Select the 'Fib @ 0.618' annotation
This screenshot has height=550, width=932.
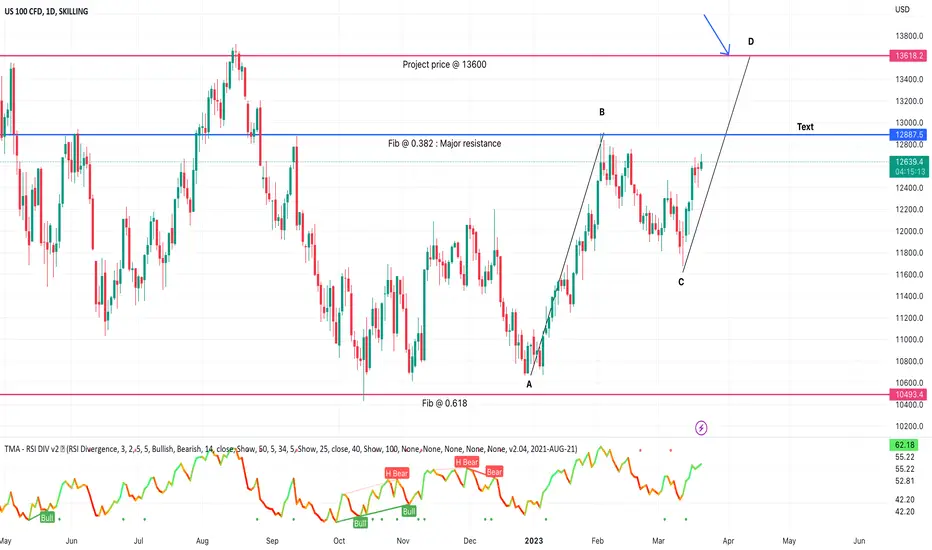445,403
